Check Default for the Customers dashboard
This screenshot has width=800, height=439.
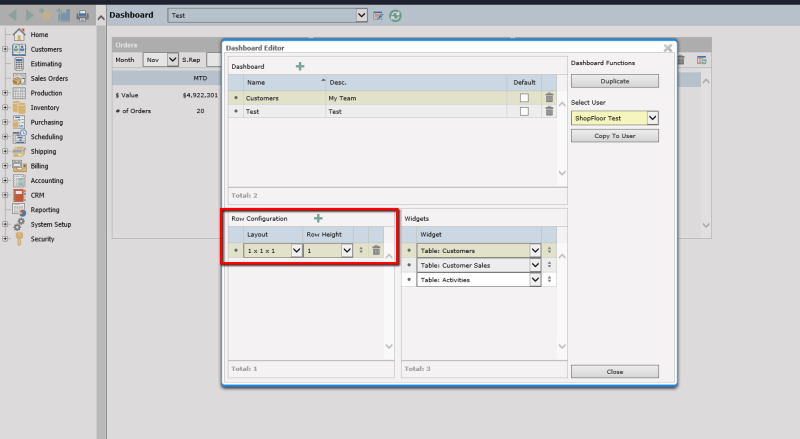pos(524,98)
